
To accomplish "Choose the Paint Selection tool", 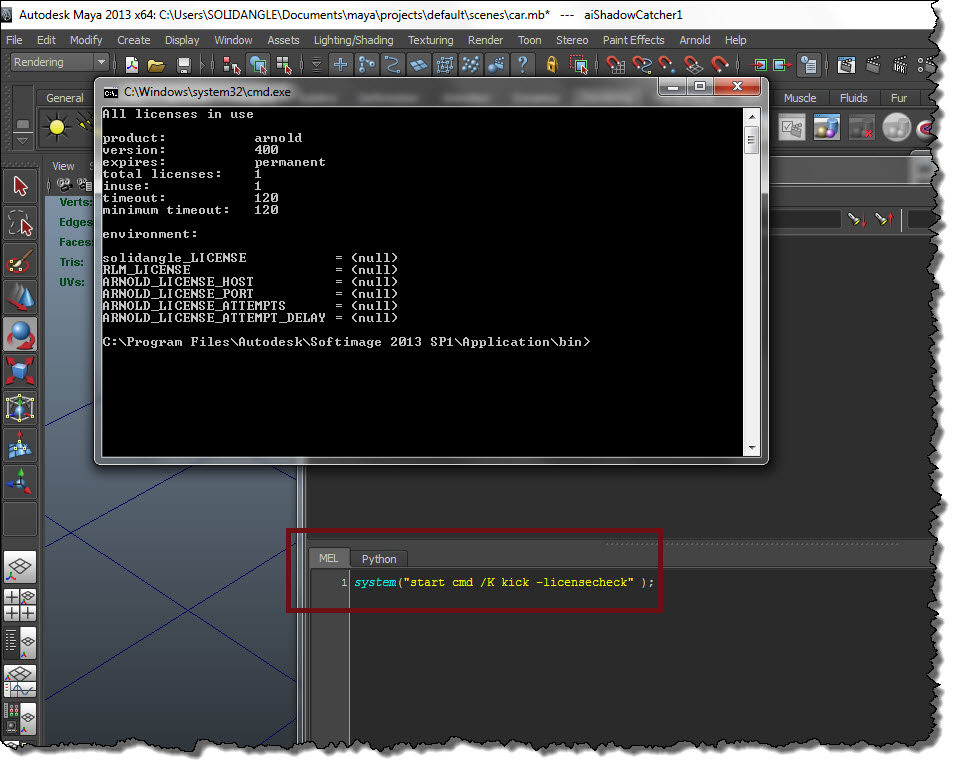I will (21, 261).
